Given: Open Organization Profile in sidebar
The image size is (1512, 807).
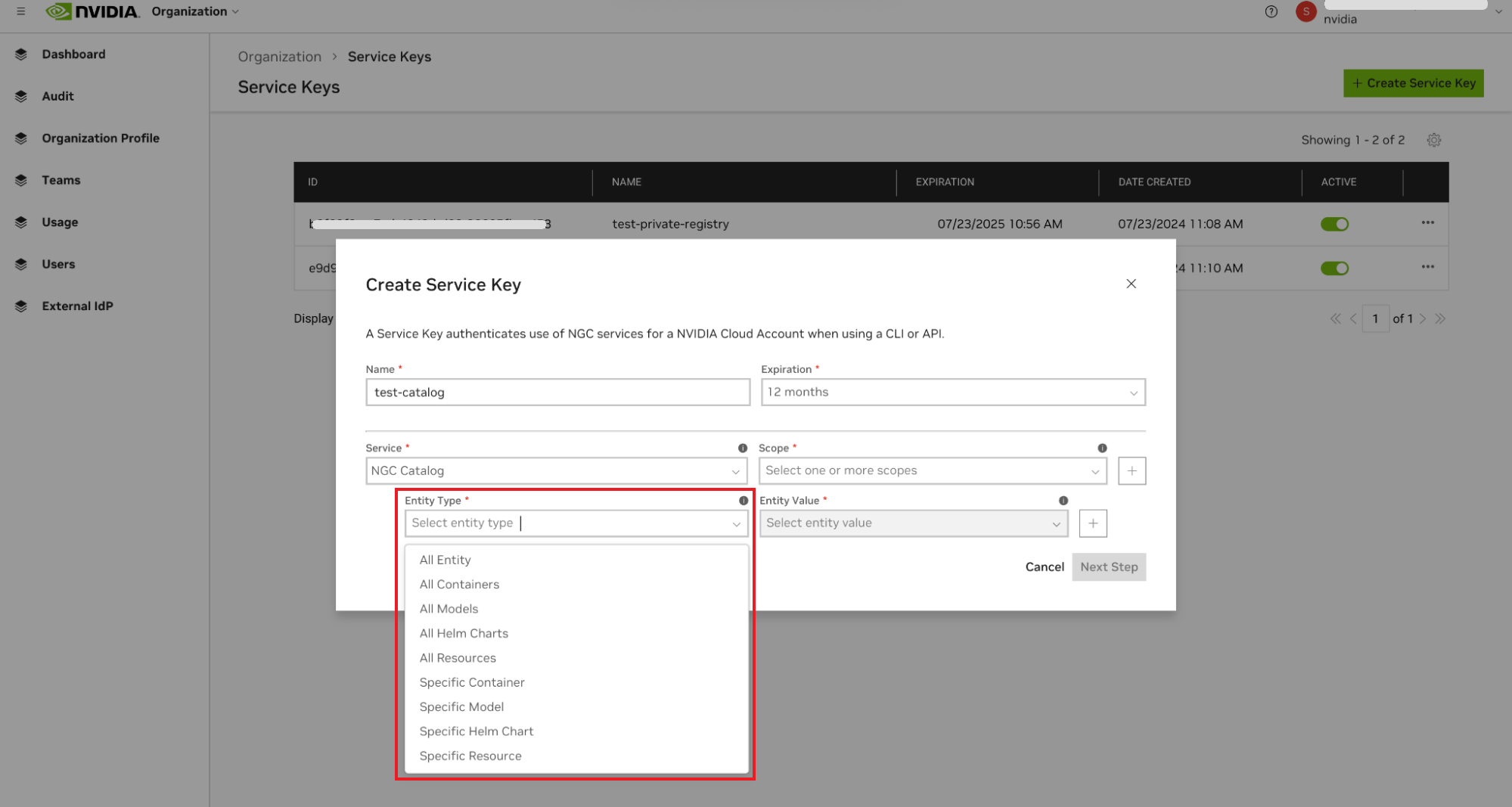Looking at the screenshot, I should (x=101, y=138).
